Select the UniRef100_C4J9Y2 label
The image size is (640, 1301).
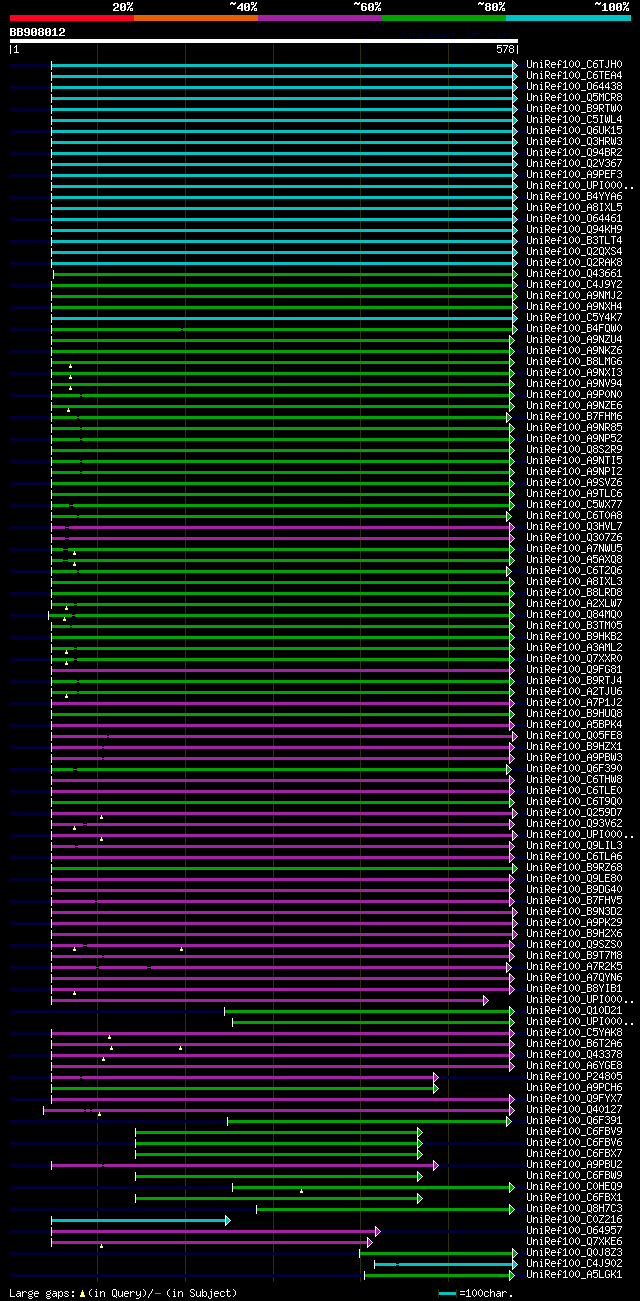click(574, 284)
